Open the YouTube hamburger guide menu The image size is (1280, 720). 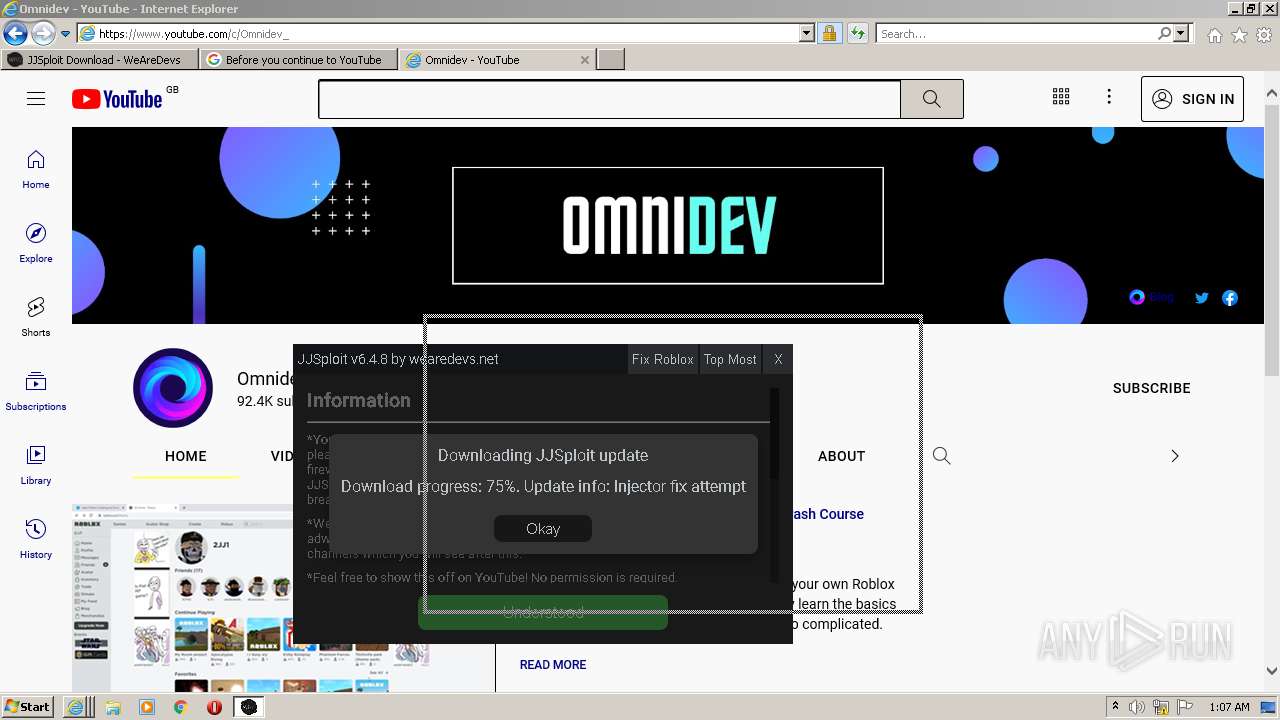36,98
